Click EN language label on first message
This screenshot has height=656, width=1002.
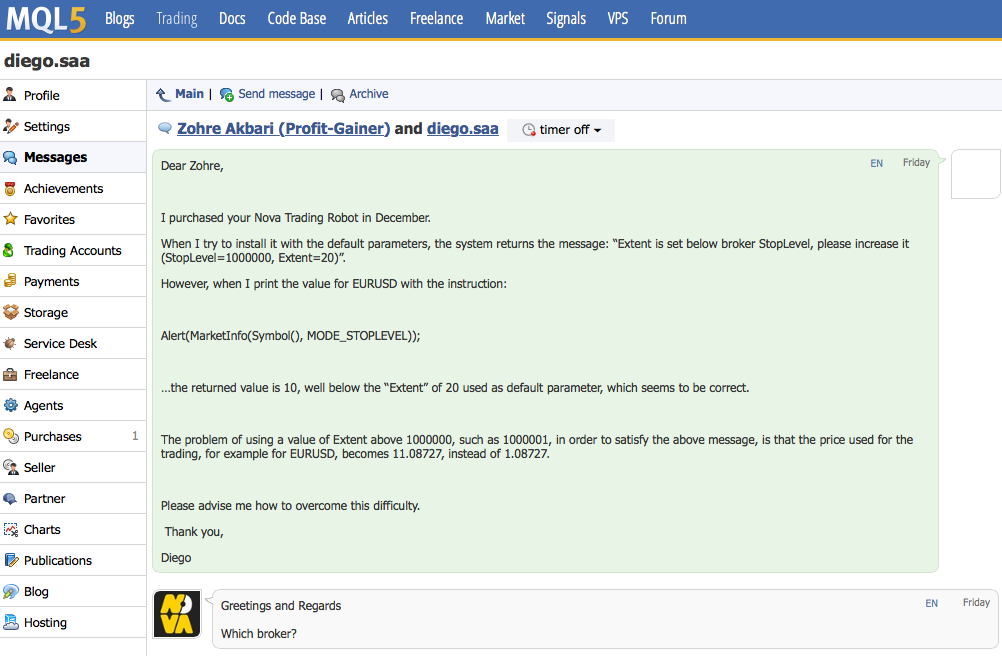tap(877, 164)
